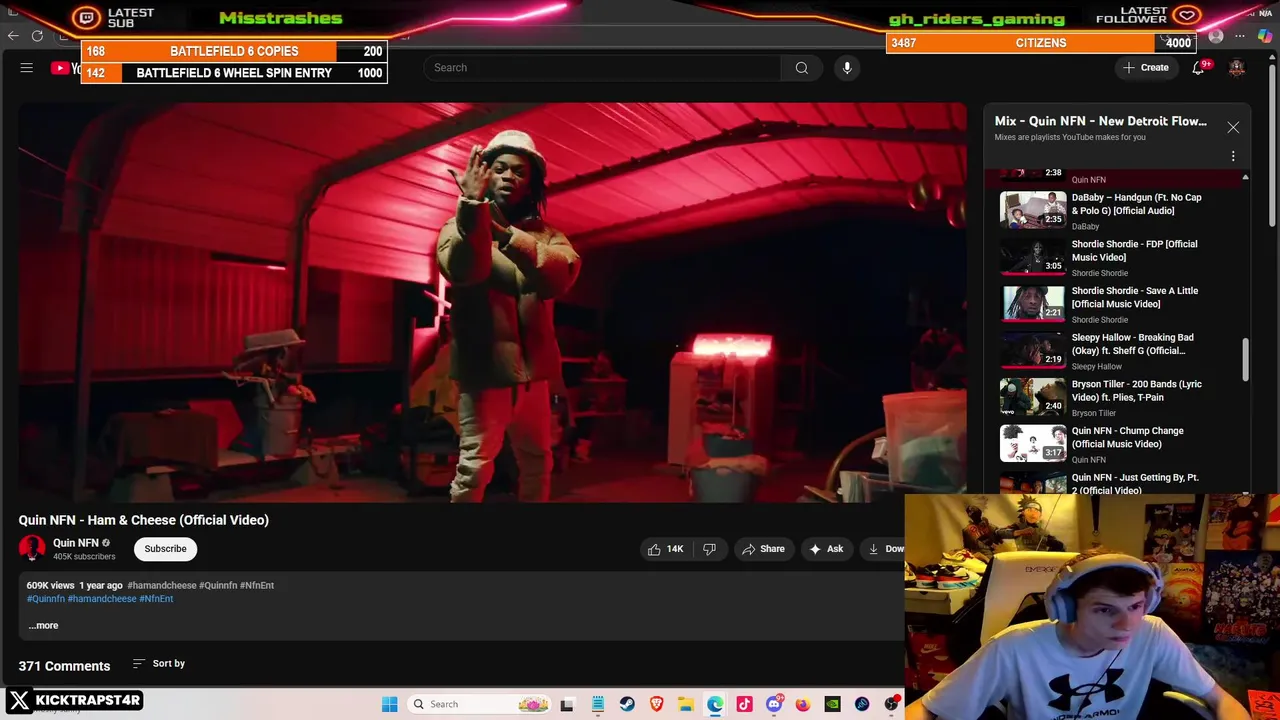Focus the Windows taskbar search box
This screenshot has width=1280, height=720.
click(x=478, y=704)
